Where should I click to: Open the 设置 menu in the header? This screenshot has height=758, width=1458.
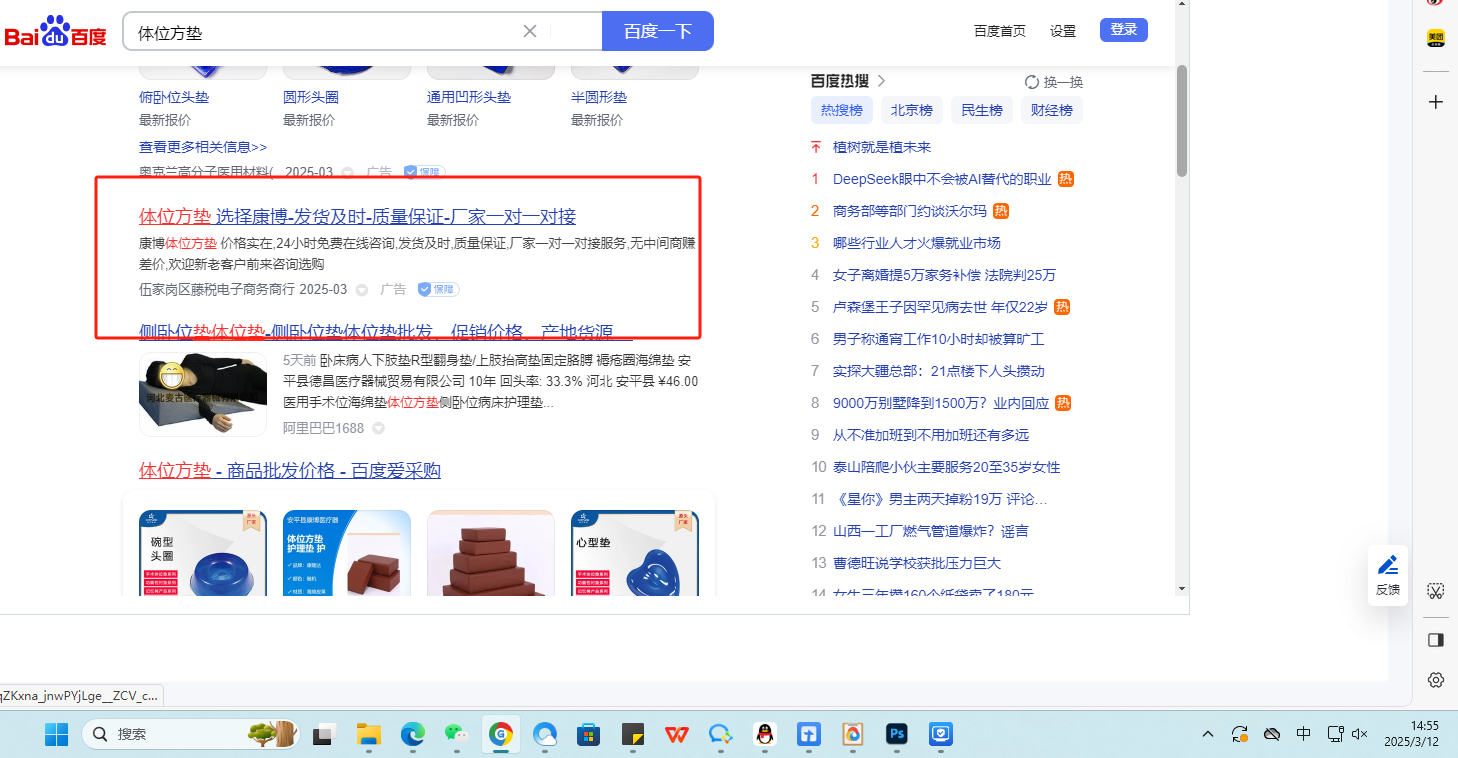point(1063,31)
